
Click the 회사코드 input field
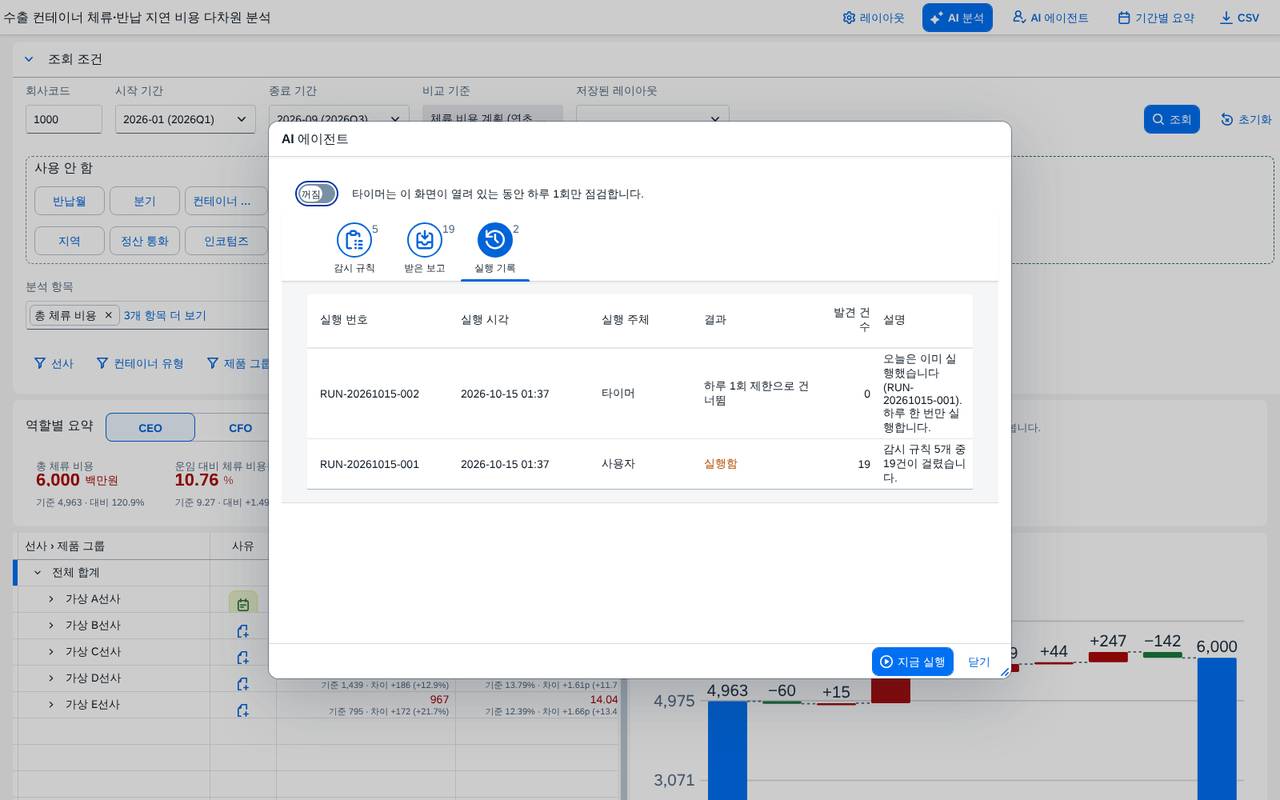coord(64,119)
